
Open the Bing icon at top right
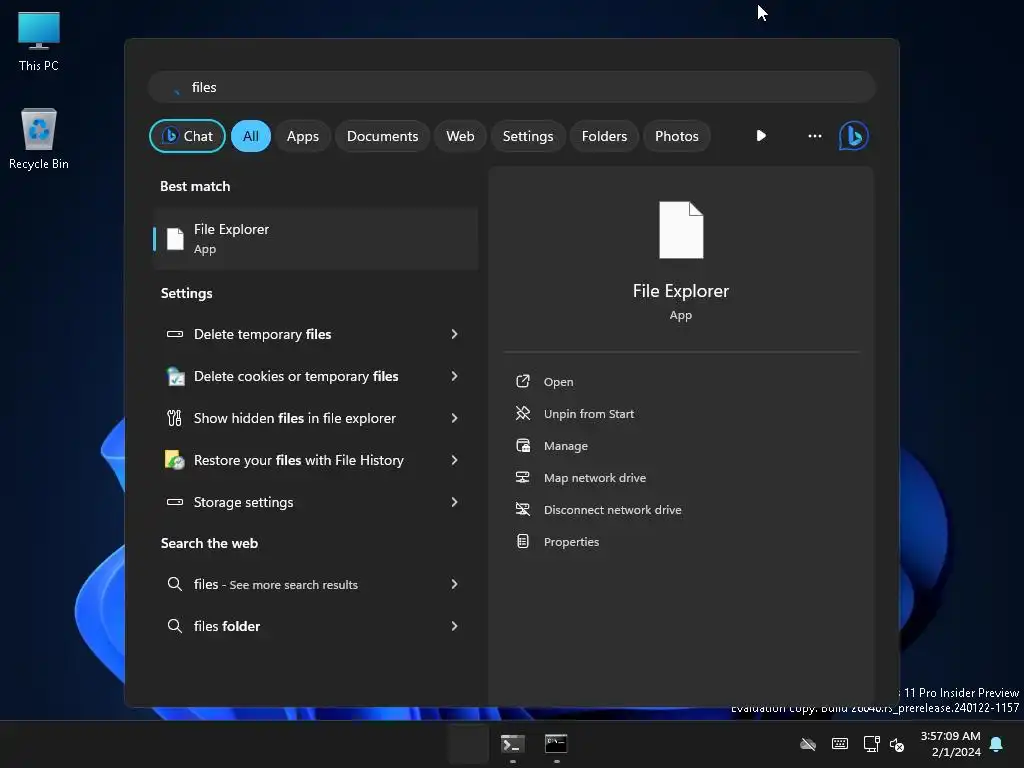pyautogui.click(x=853, y=136)
